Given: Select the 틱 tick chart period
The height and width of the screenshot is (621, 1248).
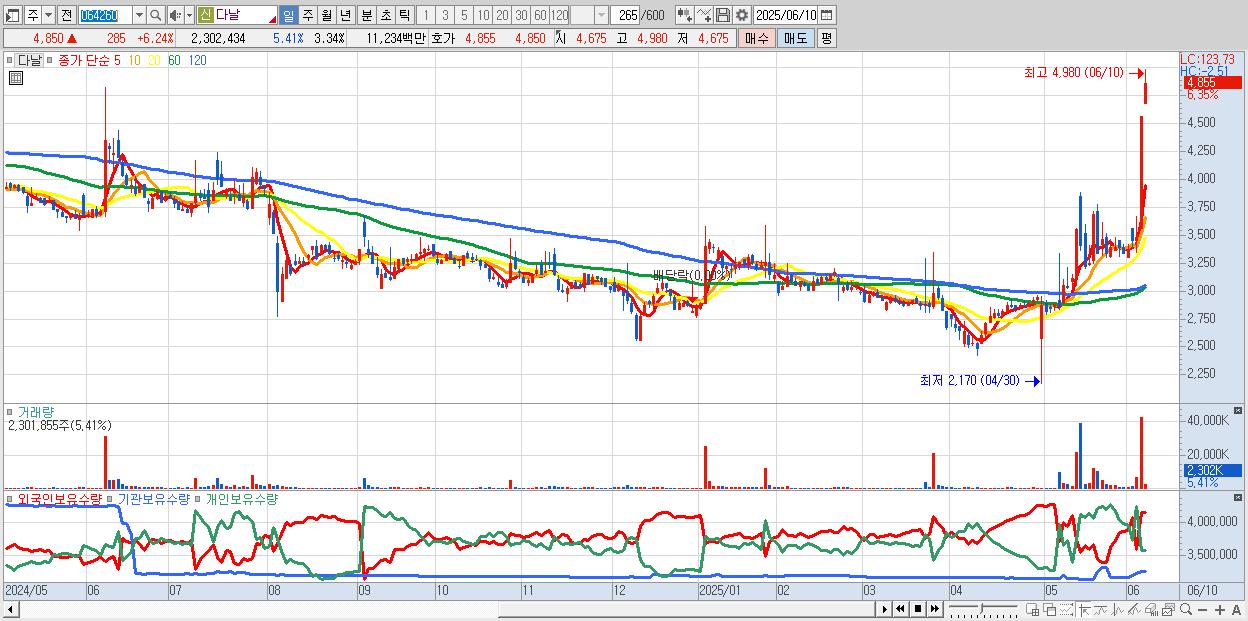Looking at the screenshot, I should click(404, 15).
